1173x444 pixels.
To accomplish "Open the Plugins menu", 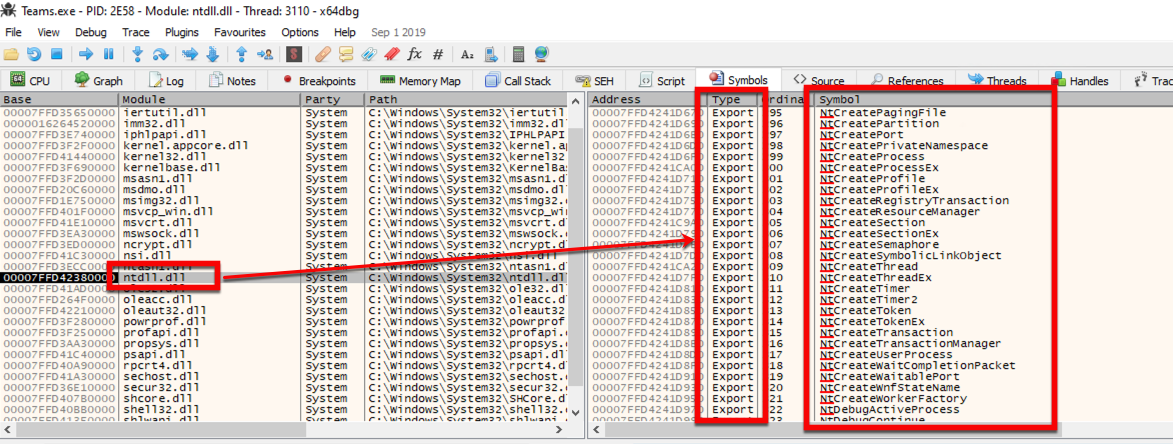I will click(x=181, y=32).
